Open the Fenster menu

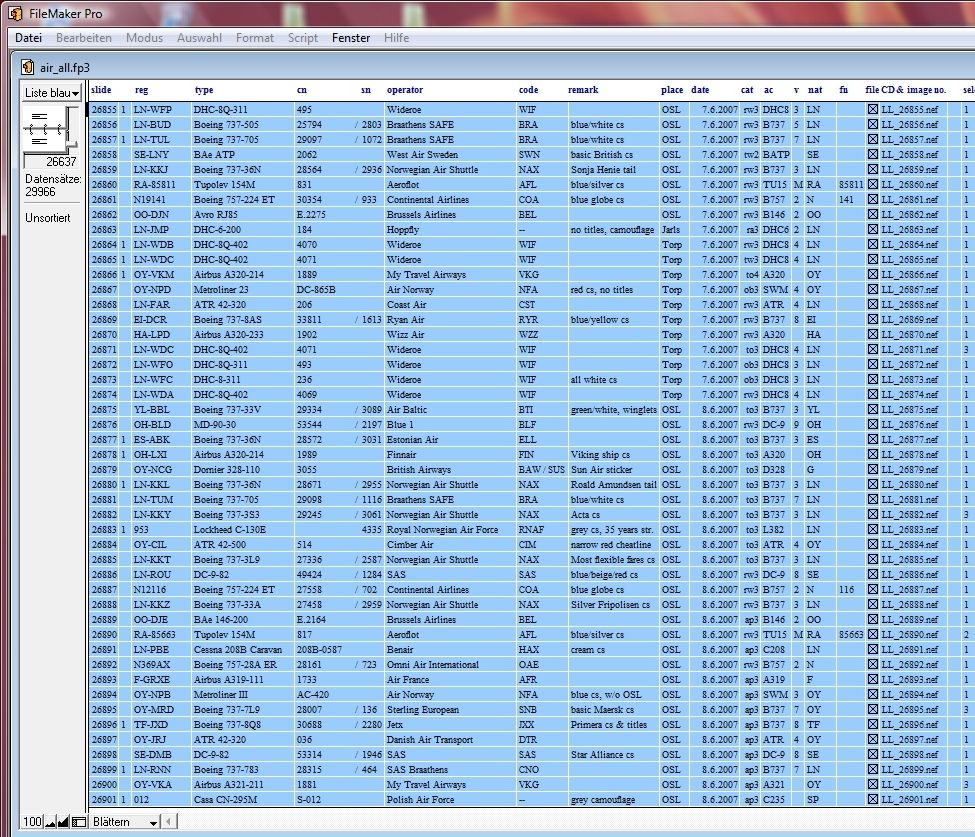(350, 38)
